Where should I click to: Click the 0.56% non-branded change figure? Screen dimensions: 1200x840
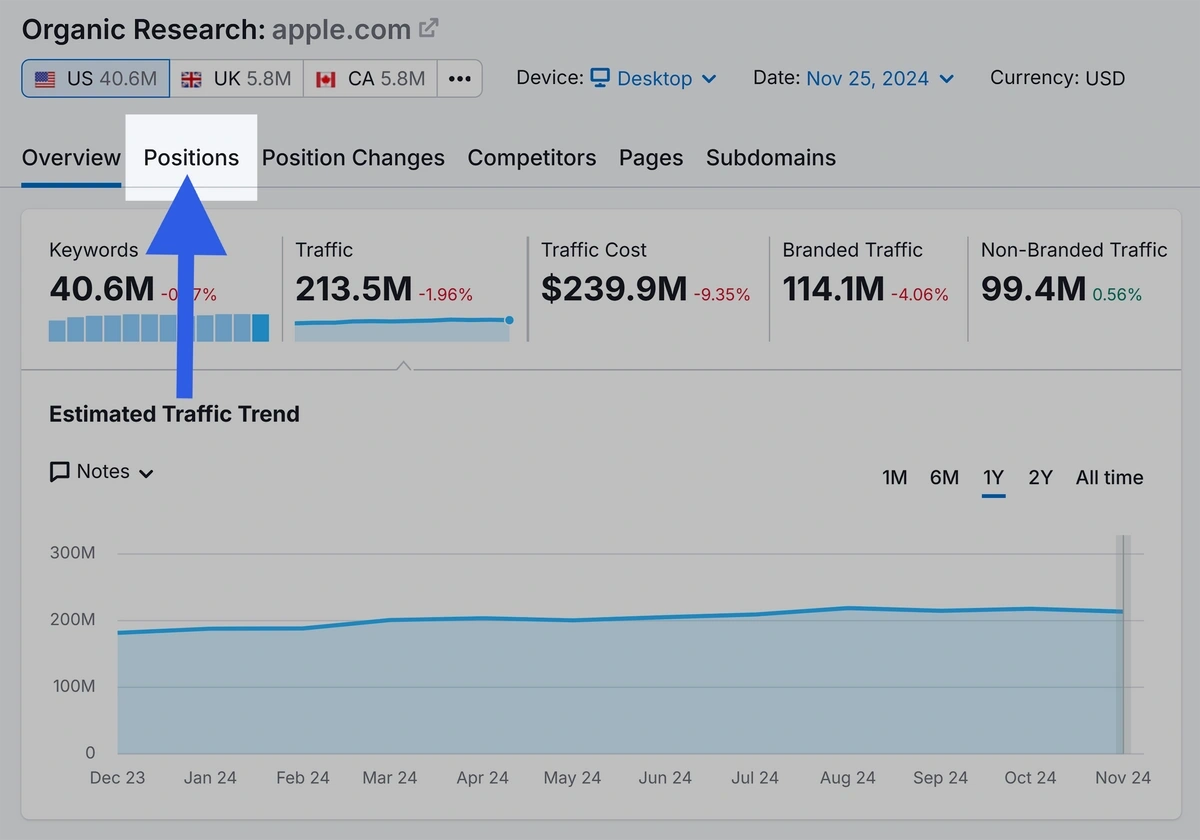tap(1117, 294)
